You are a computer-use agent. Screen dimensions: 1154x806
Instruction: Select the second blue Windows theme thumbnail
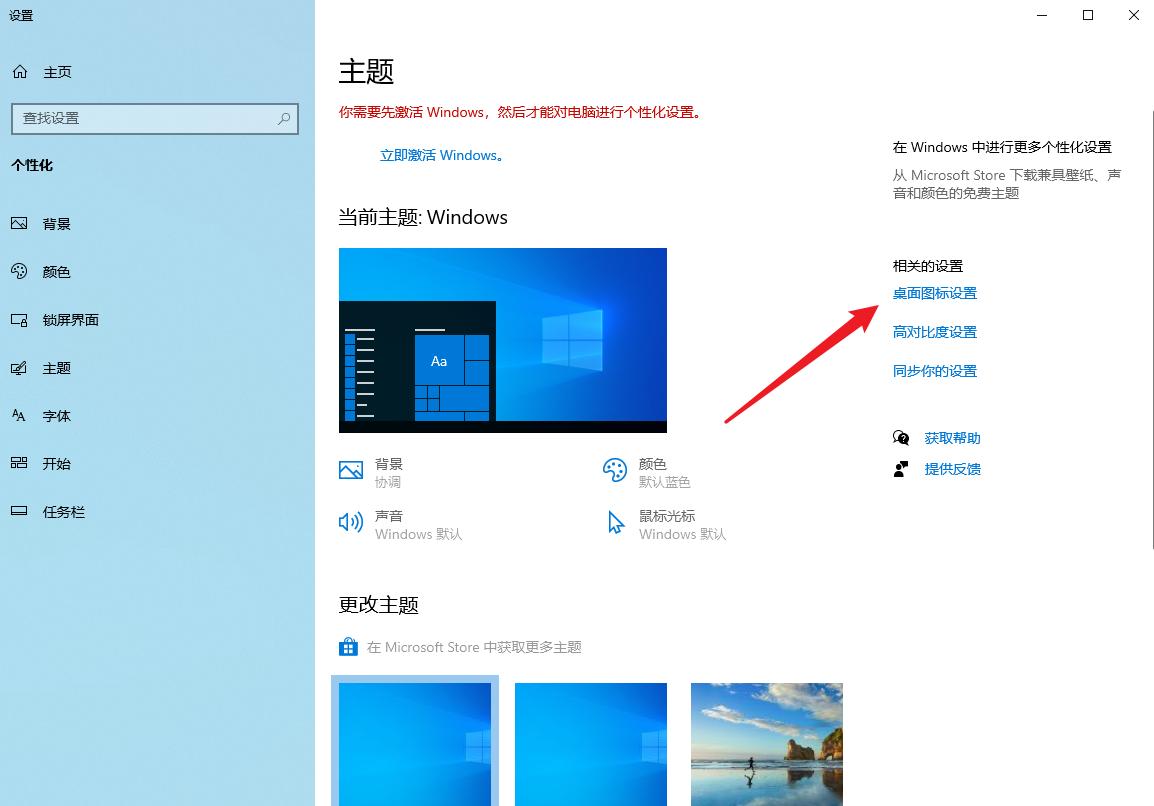pos(590,744)
